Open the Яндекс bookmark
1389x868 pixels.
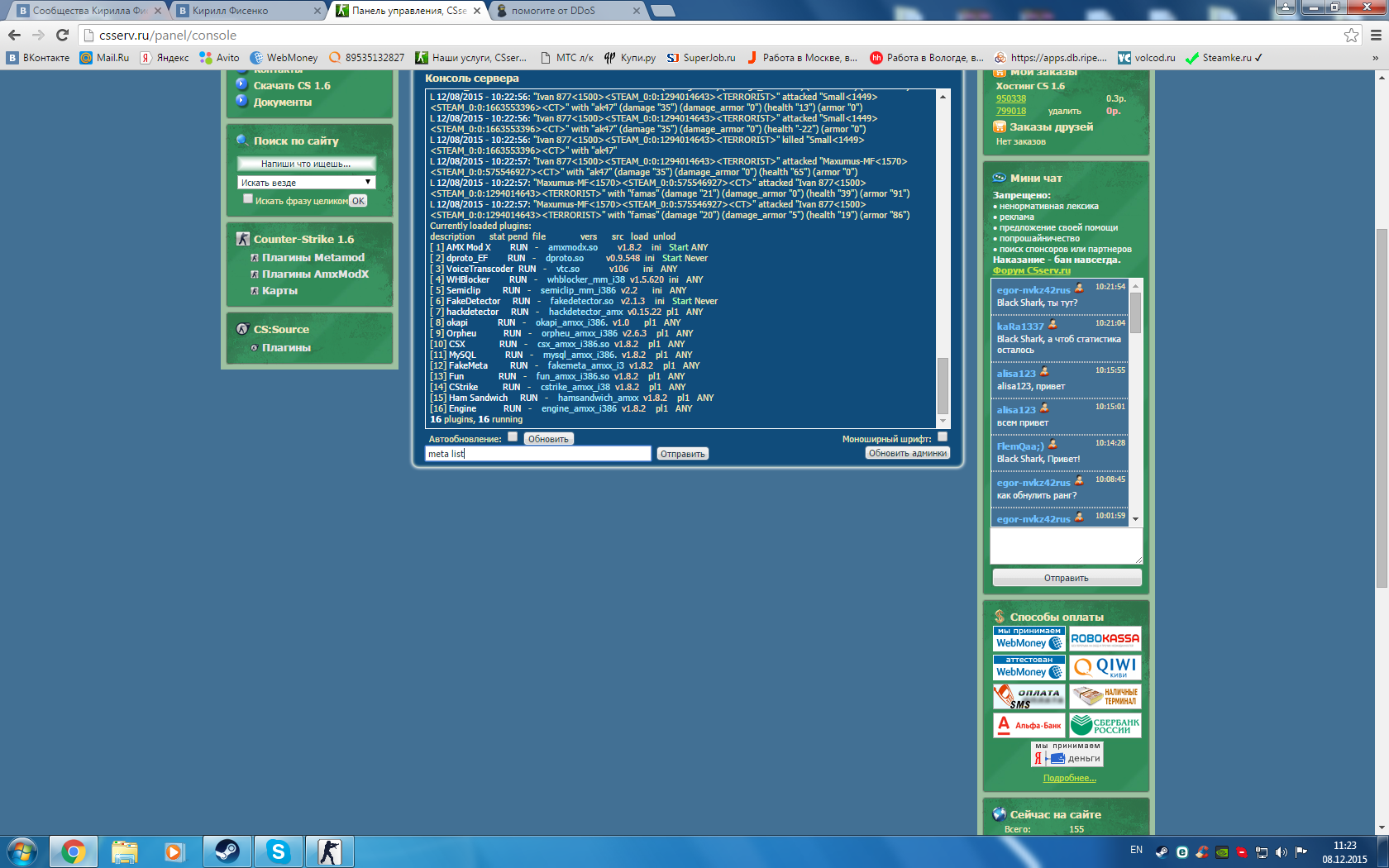165,58
